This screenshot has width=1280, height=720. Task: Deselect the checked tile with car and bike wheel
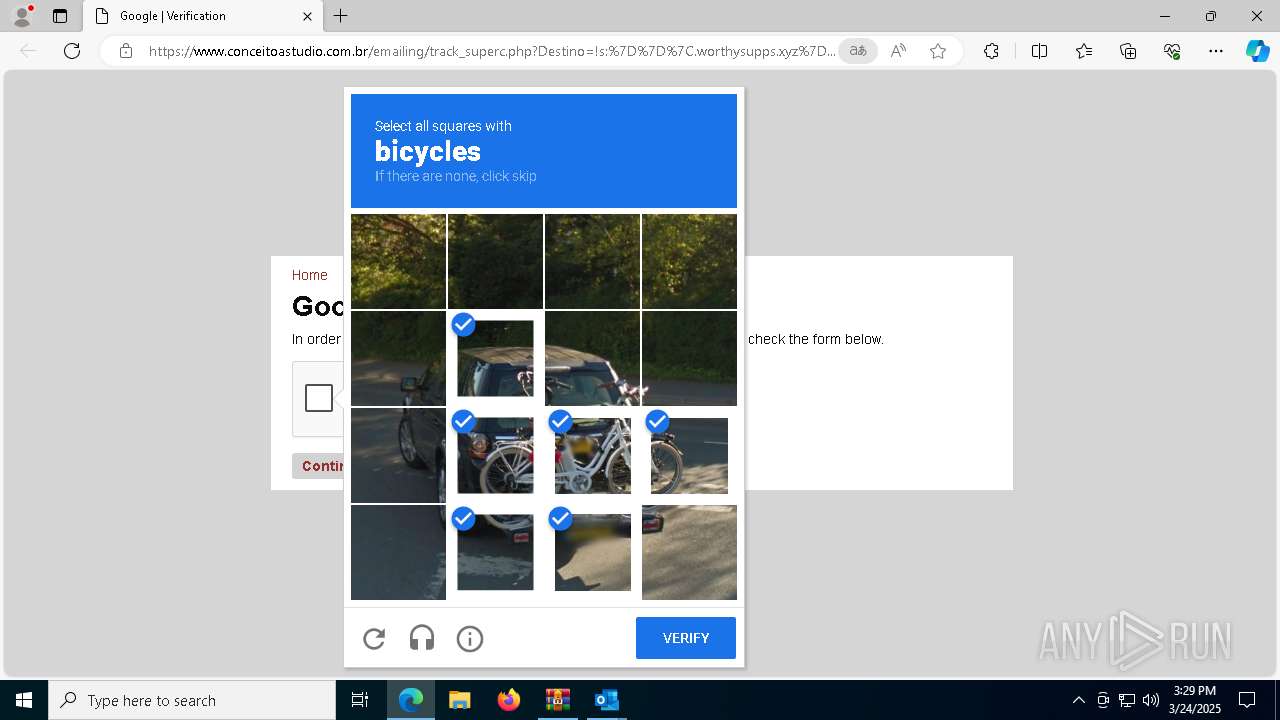coord(495,455)
